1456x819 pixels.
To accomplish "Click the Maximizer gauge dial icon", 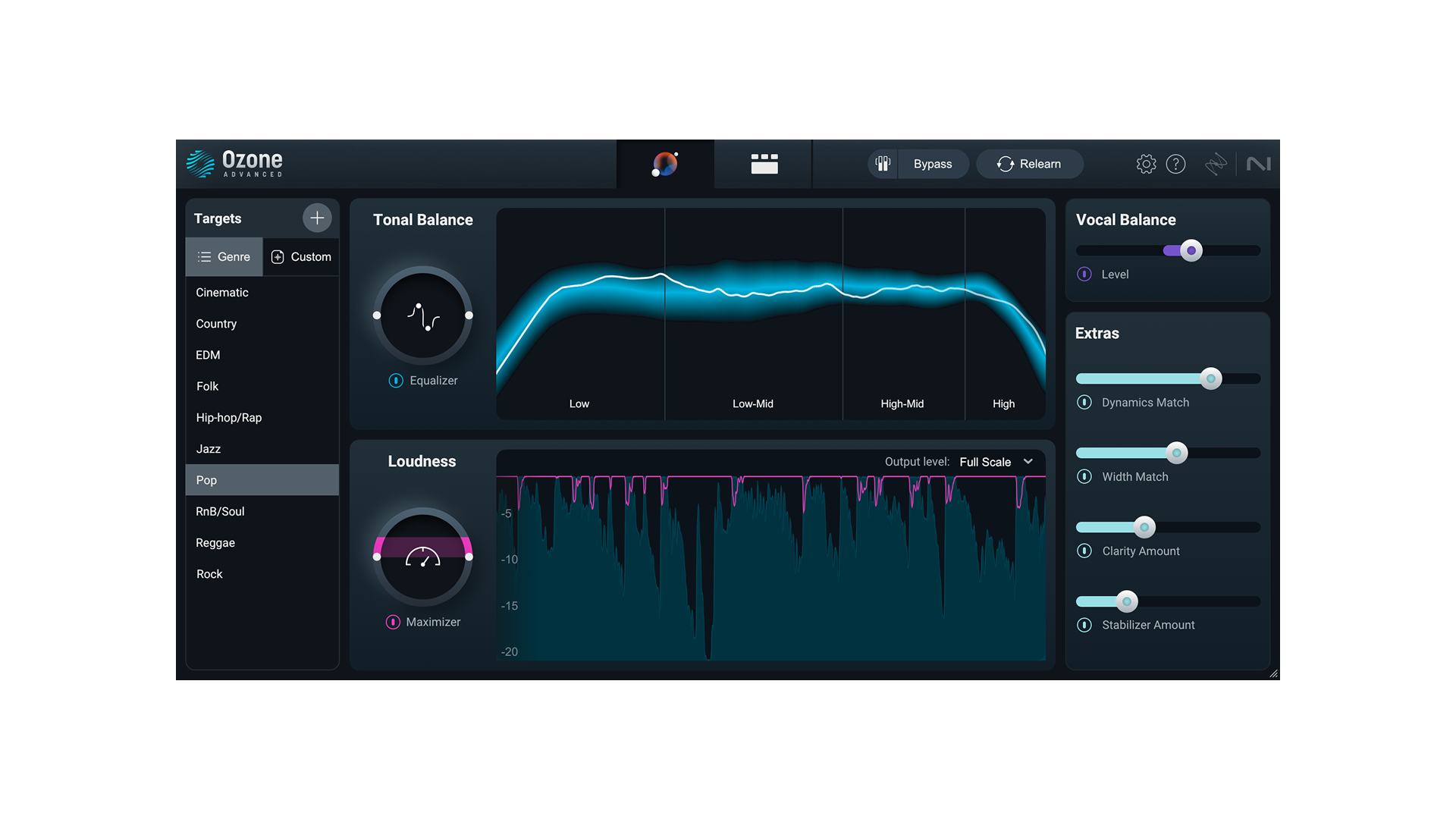I will click(423, 557).
